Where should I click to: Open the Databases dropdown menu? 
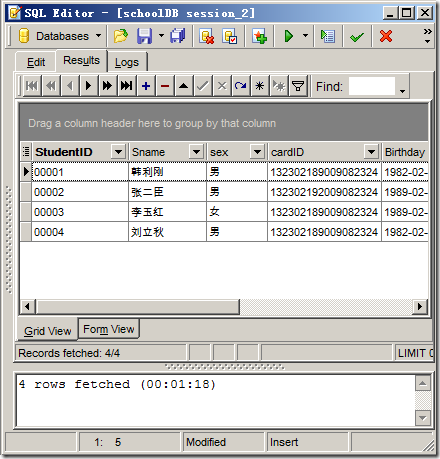(x=60, y=36)
